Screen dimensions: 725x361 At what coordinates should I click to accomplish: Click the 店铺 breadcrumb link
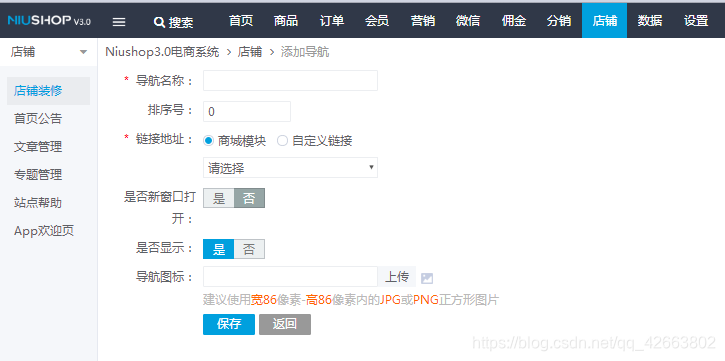tap(250, 52)
